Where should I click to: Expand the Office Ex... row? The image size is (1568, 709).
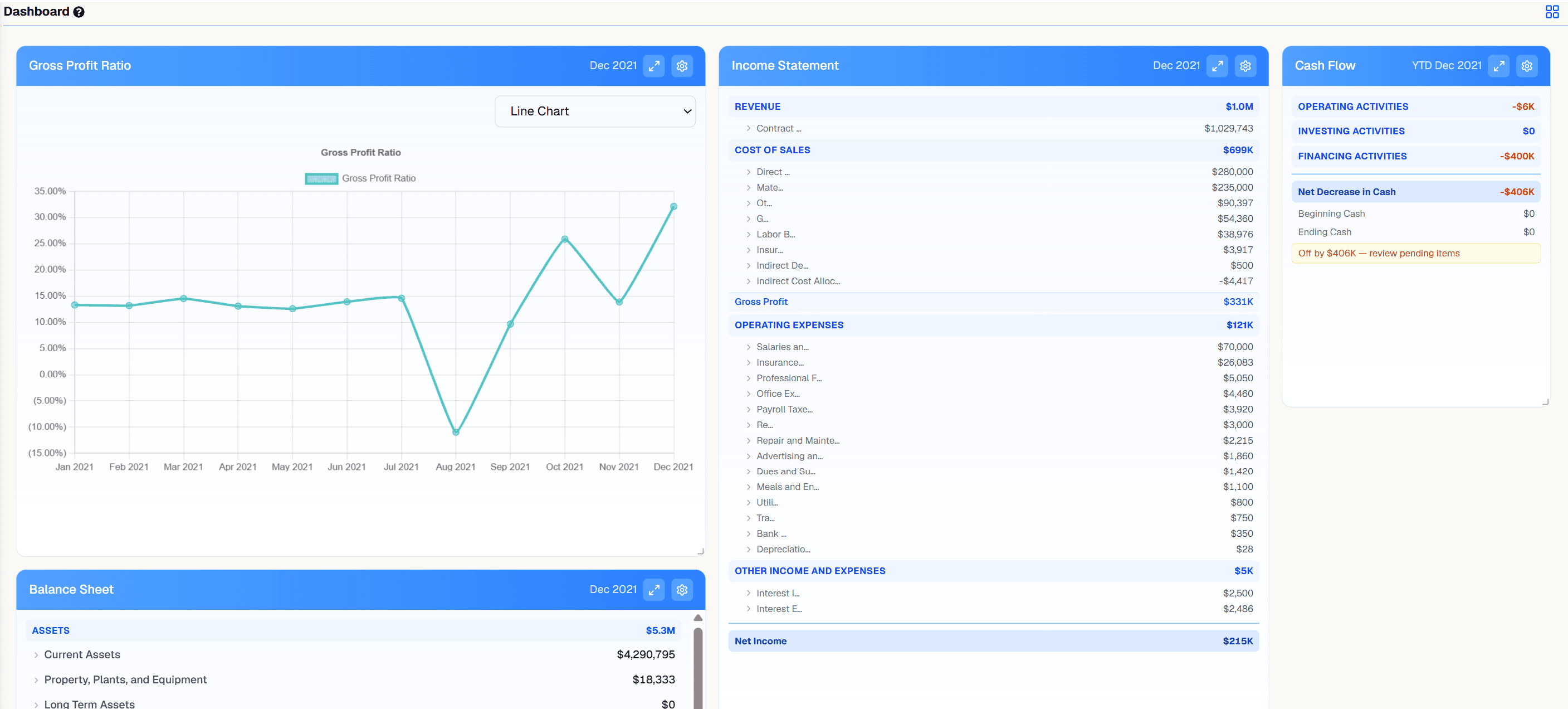point(748,394)
